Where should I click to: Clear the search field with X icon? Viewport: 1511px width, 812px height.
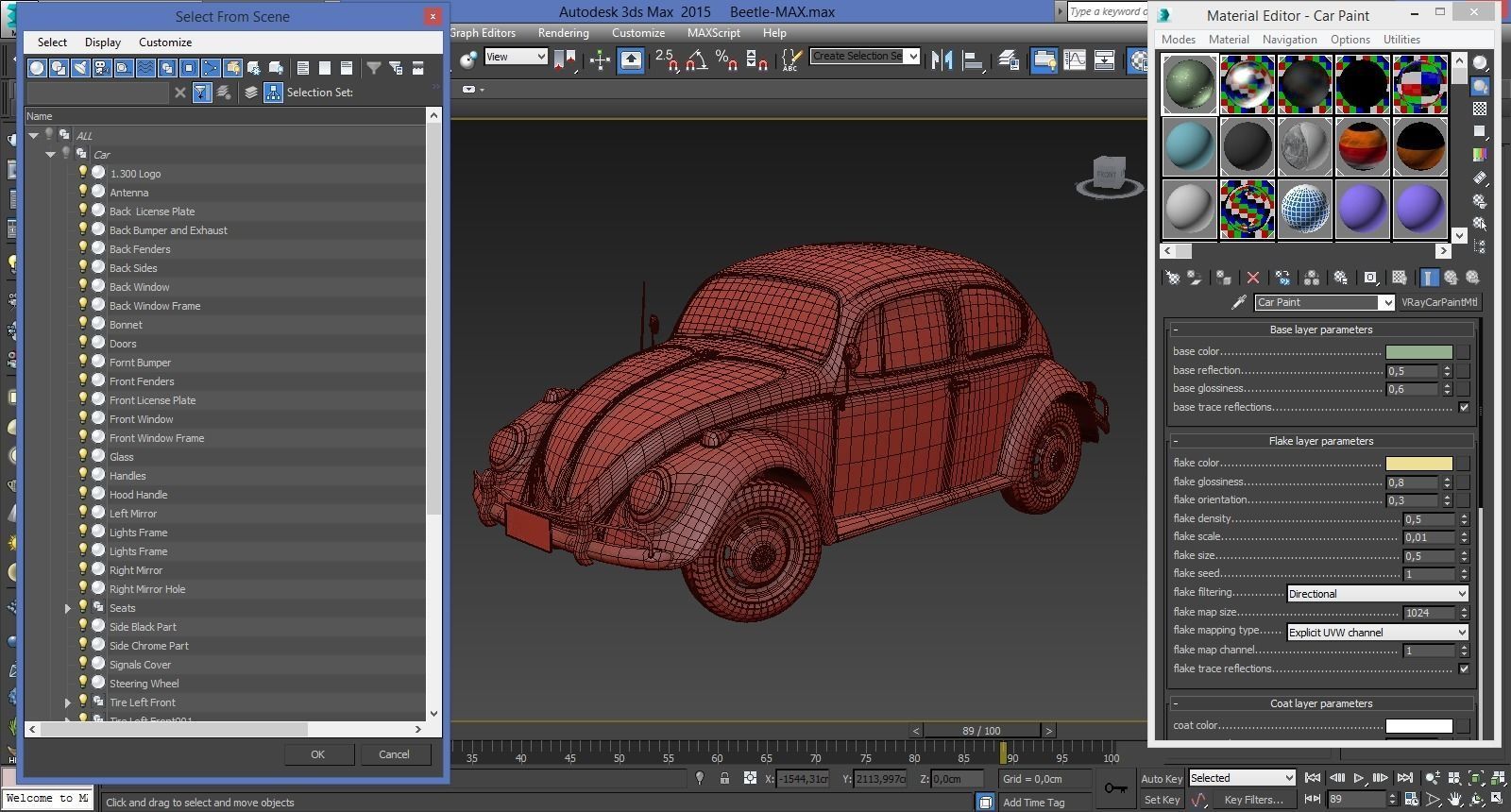(x=180, y=93)
